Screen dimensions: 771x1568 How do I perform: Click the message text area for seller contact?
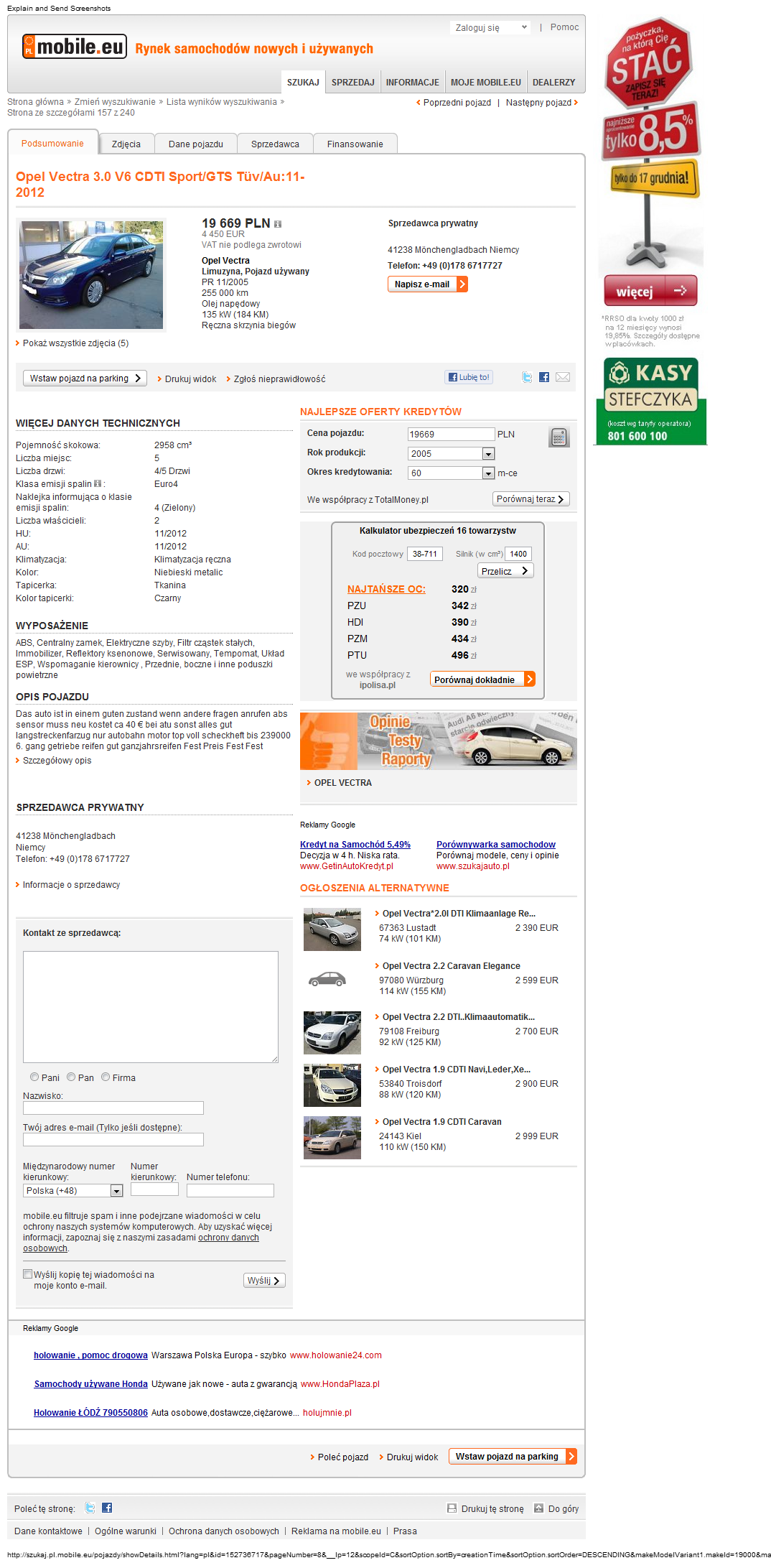click(151, 1007)
